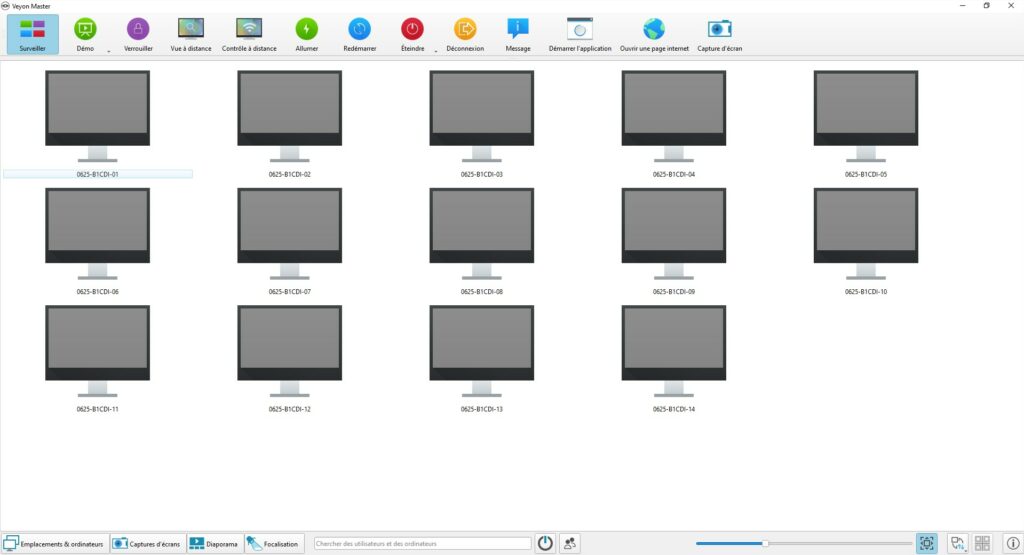Toggle the show users filter button
The height and width of the screenshot is (555, 1024).
570,543
